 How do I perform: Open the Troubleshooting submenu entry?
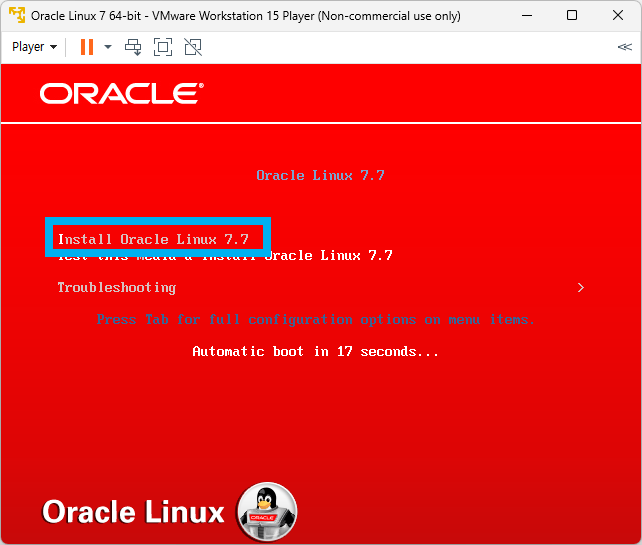click(117, 287)
